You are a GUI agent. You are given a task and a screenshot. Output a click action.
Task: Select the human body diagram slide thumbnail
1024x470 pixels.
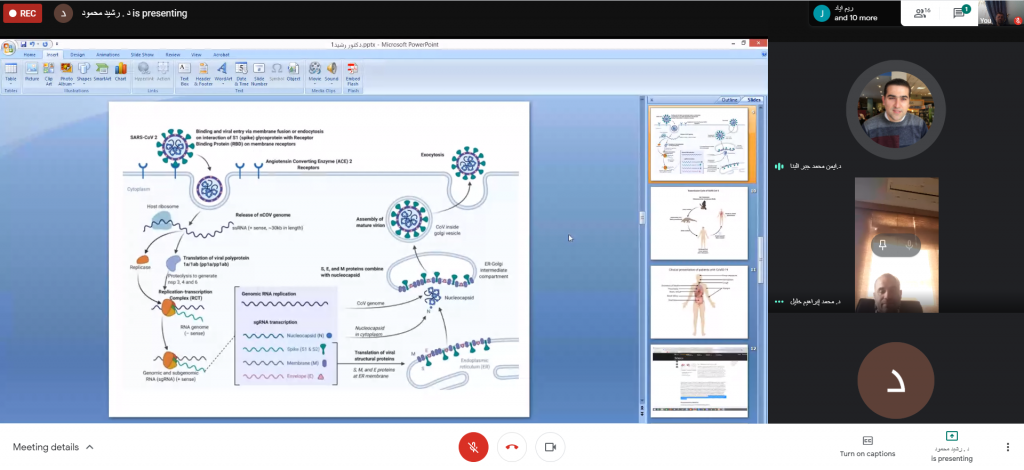pyautogui.click(x=698, y=302)
